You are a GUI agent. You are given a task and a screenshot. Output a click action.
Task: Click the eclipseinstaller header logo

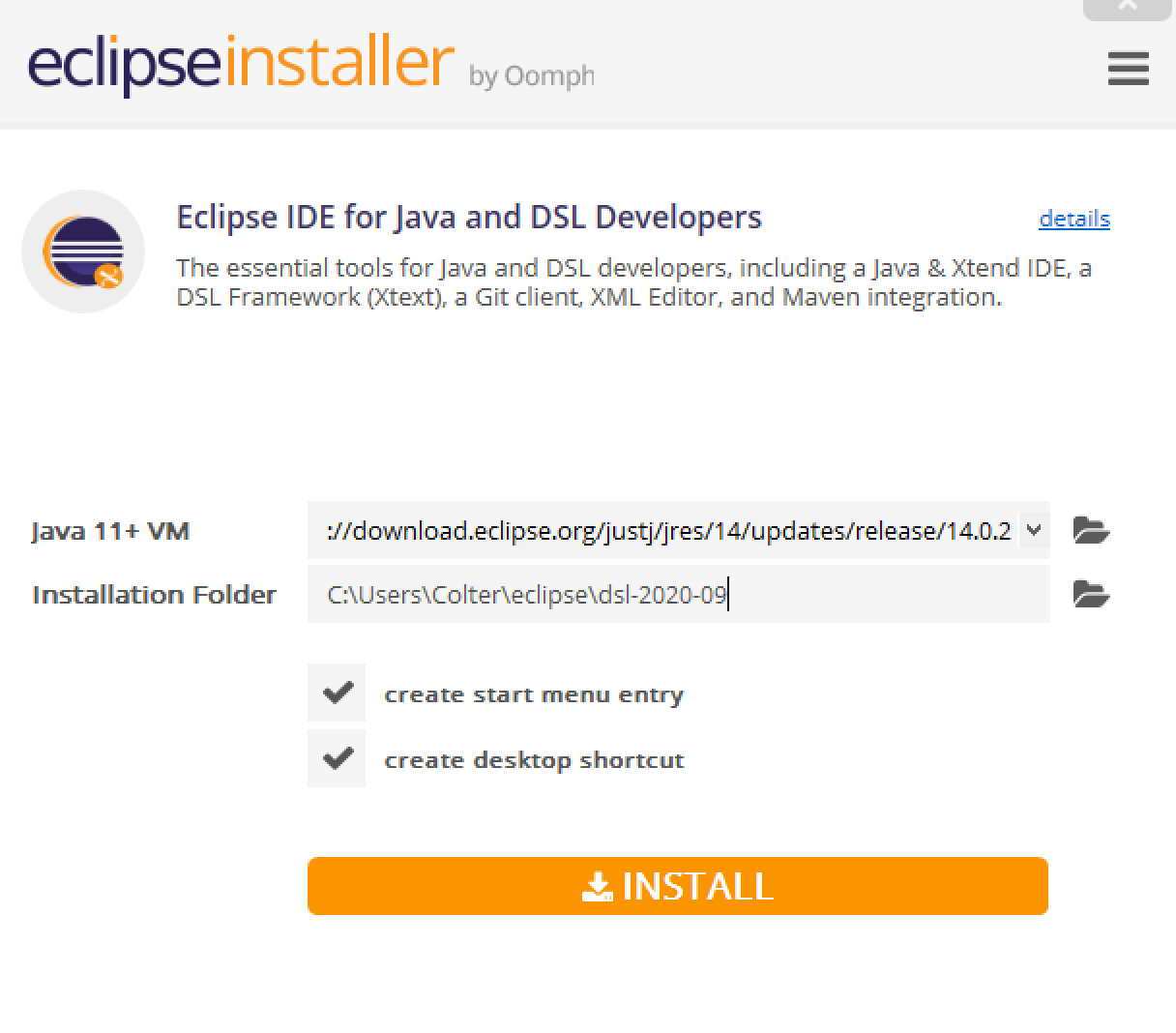click(239, 64)
